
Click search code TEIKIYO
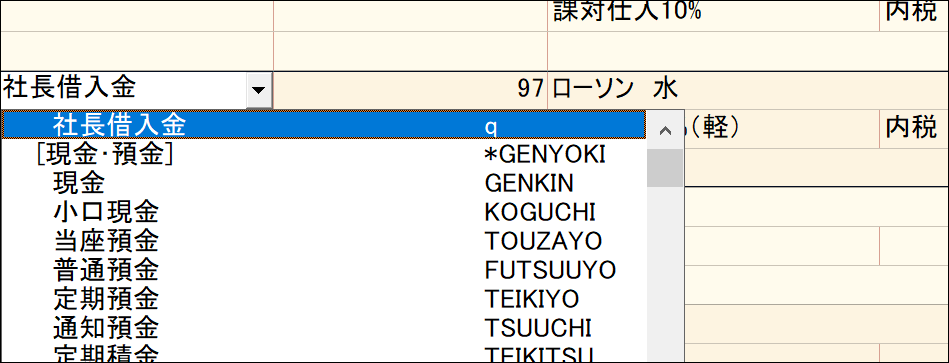tap(532, 299)
